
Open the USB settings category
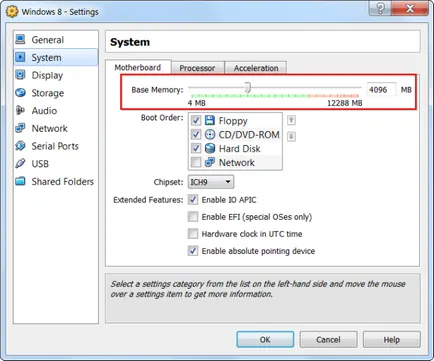coord(55,164)
